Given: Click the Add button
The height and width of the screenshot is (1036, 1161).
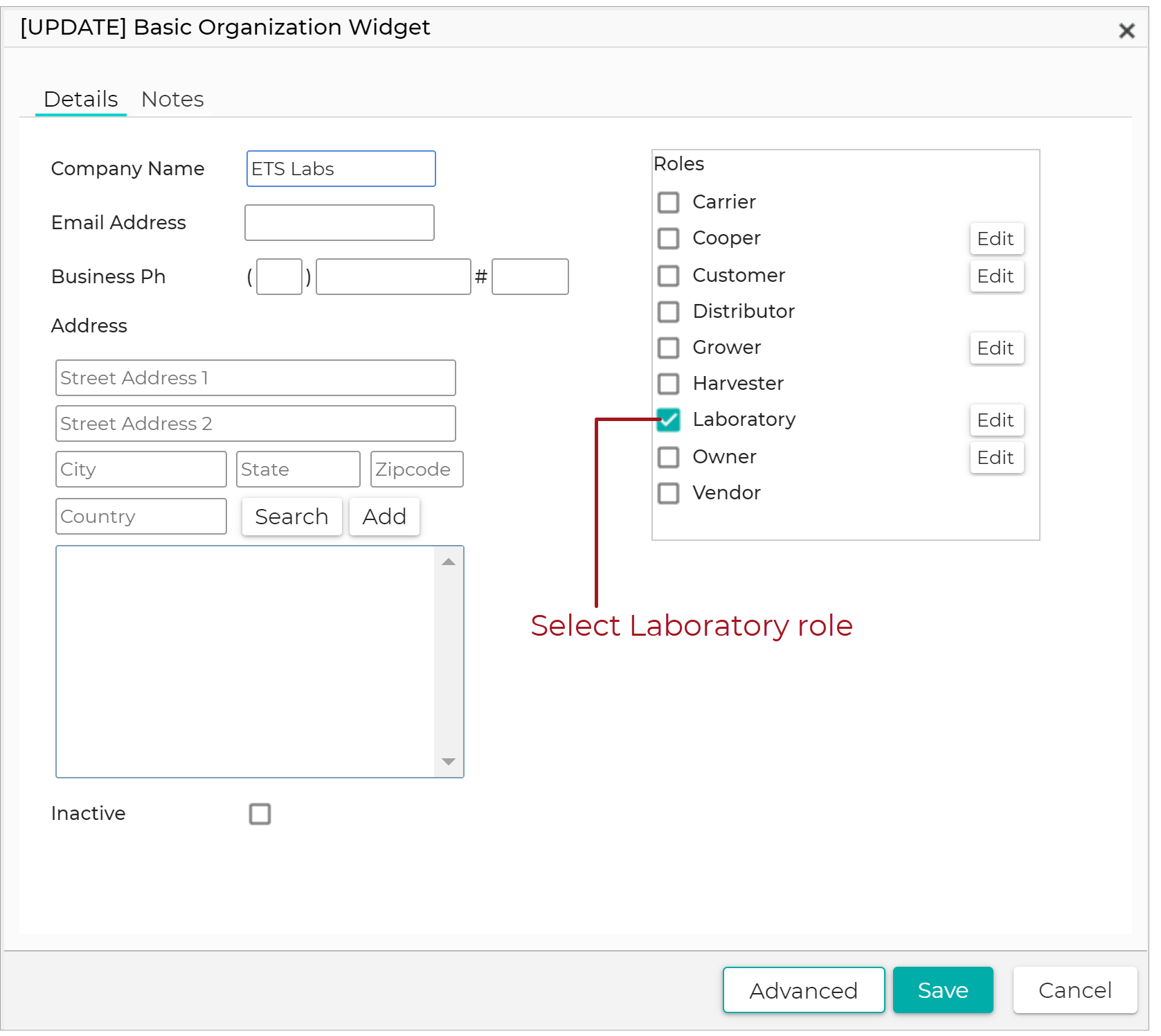Looking at the screenshot, I should click(384, 517).
